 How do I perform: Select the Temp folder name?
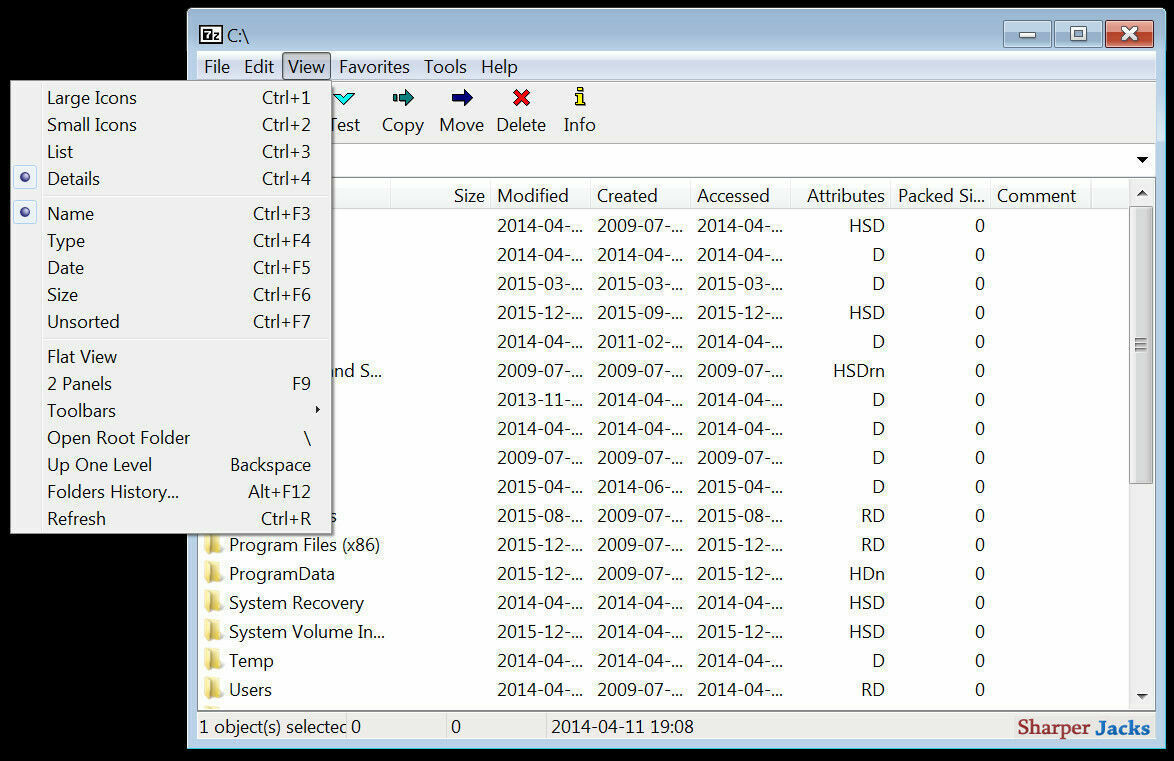251,661
